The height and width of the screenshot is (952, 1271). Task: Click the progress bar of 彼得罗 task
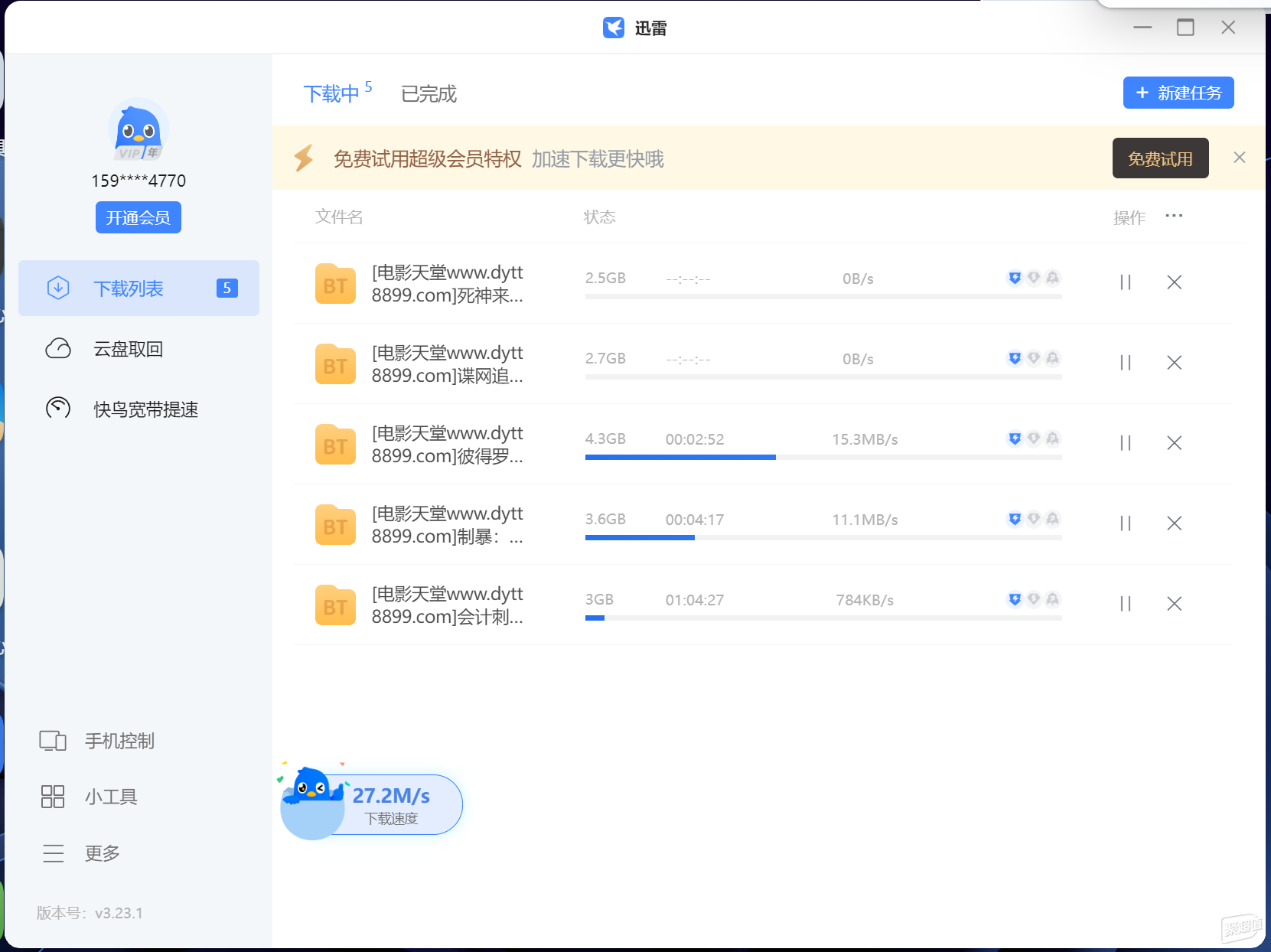(x=823, y=458)
